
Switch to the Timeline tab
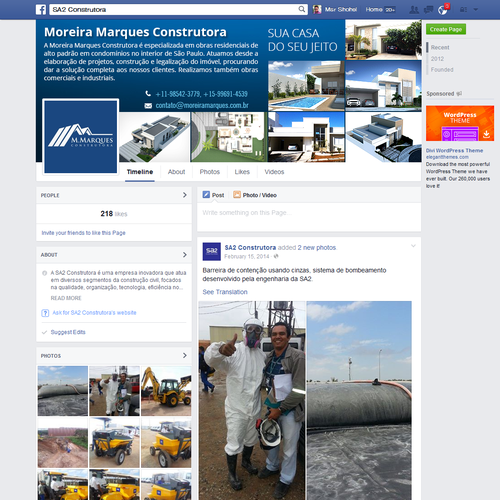click(140, 172)
